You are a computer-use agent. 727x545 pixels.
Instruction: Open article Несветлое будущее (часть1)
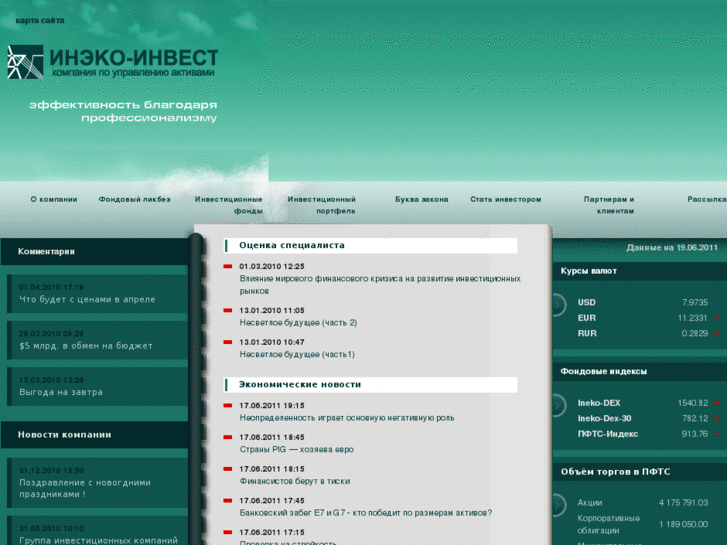click(x=297, y=354)
